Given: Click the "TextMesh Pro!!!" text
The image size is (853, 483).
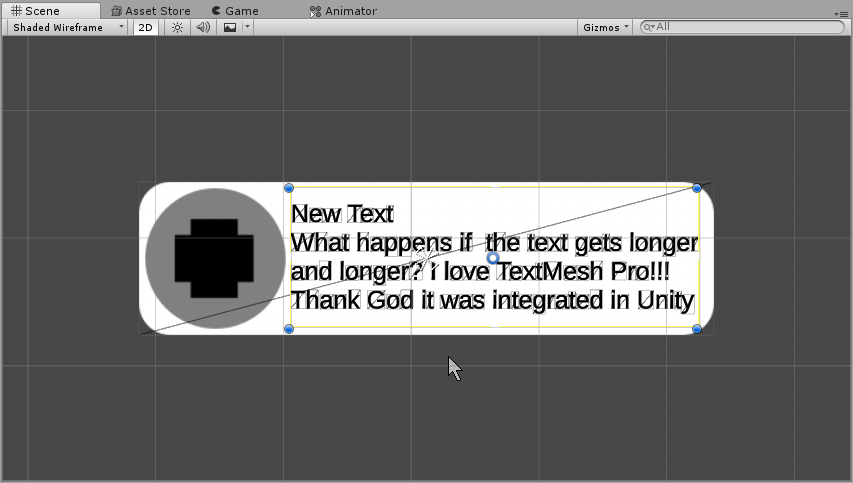Looking at the screenshot, I should [x=583, y=271].
